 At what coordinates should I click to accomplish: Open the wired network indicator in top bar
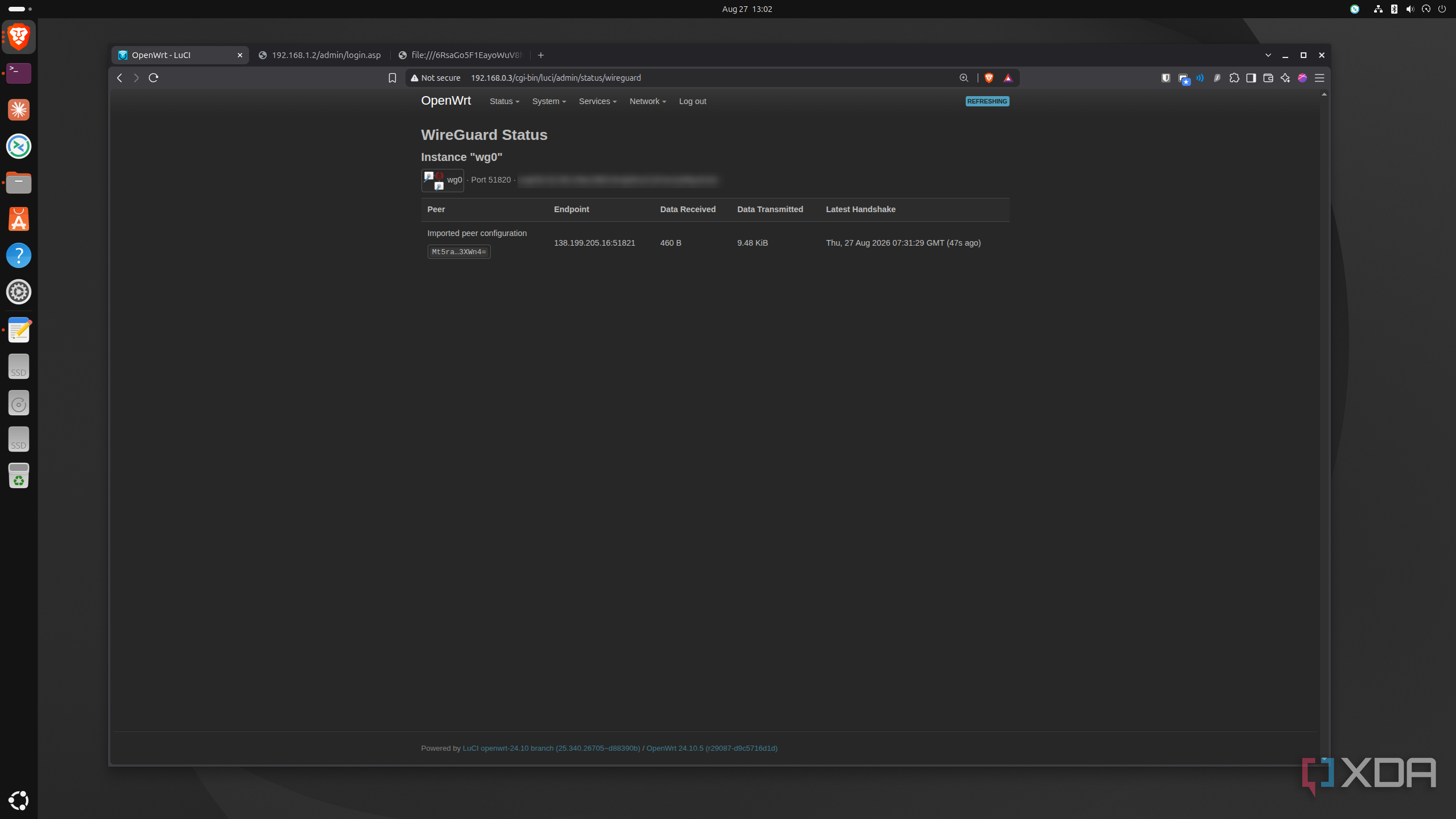tap(1378, 9)
